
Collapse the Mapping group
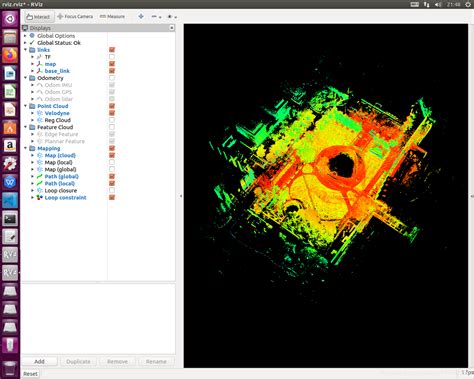pos(25,148)
